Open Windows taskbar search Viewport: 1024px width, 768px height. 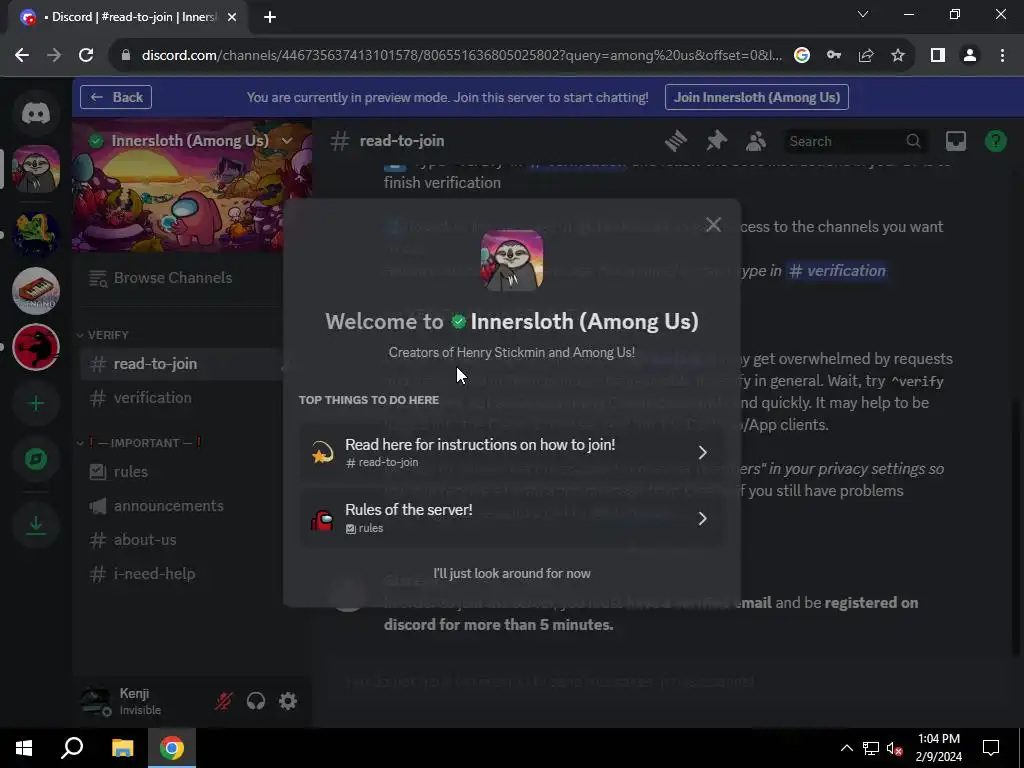point(72,748)
